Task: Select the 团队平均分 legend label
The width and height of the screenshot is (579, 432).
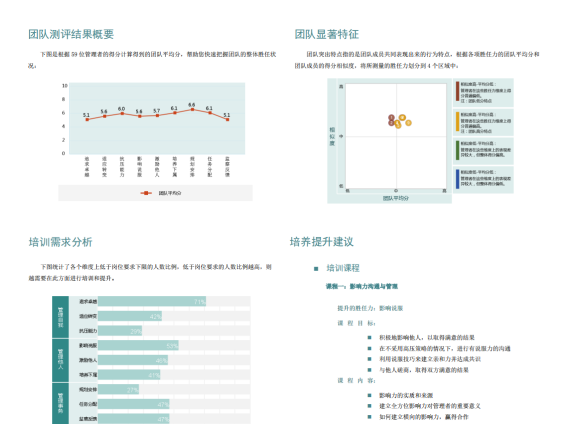Action: point(170,193)
